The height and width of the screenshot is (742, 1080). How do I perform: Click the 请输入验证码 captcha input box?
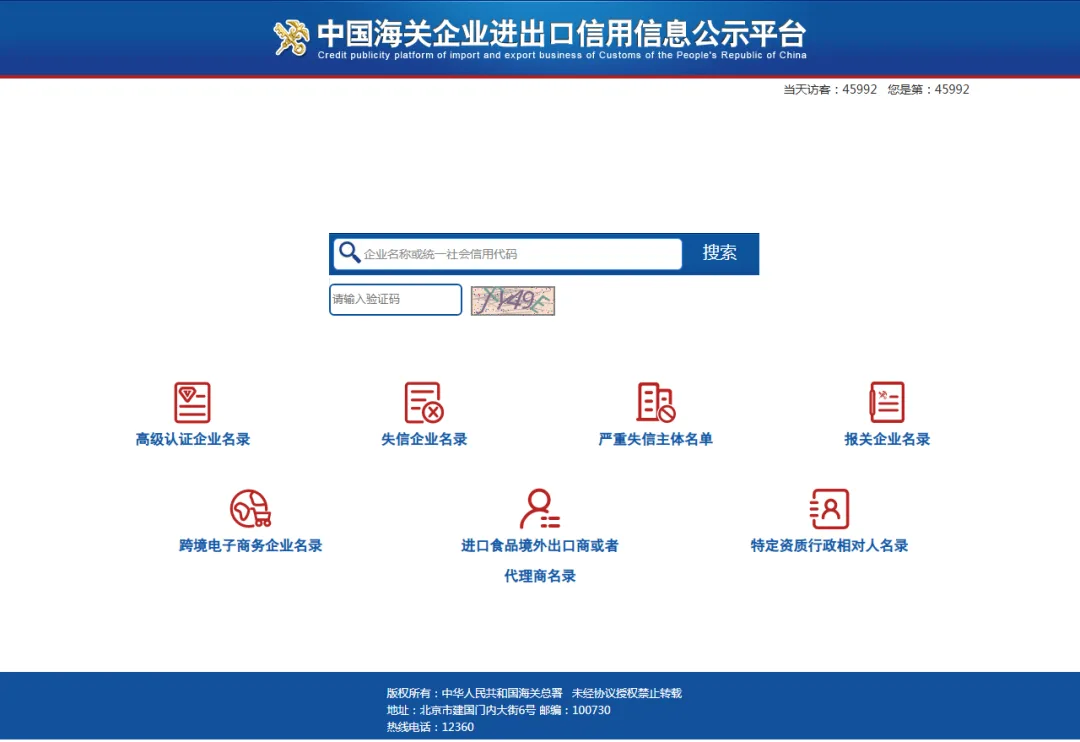pyautogui.click(x=395, y=300)
